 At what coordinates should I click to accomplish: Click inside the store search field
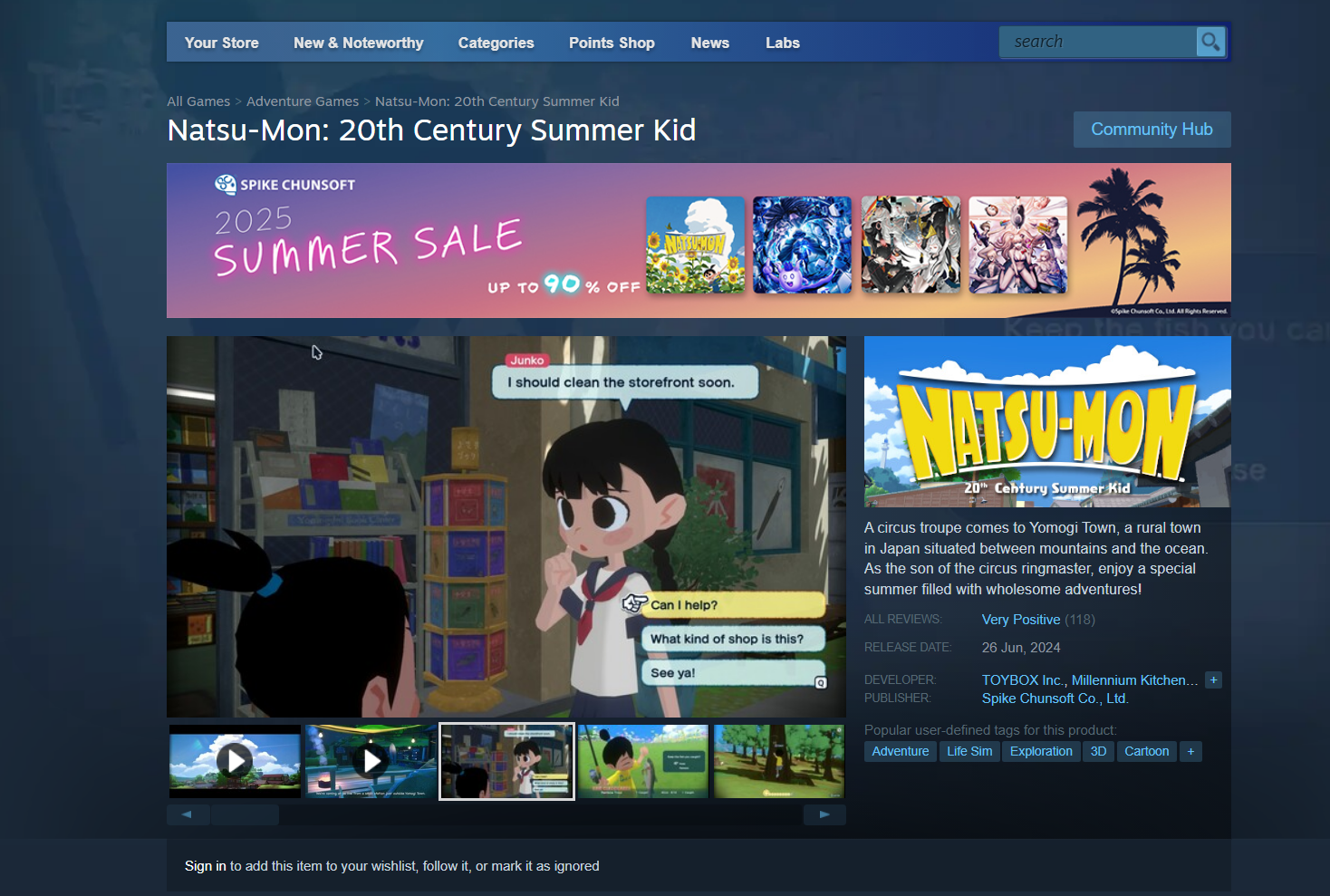(x=1098, y=42)
